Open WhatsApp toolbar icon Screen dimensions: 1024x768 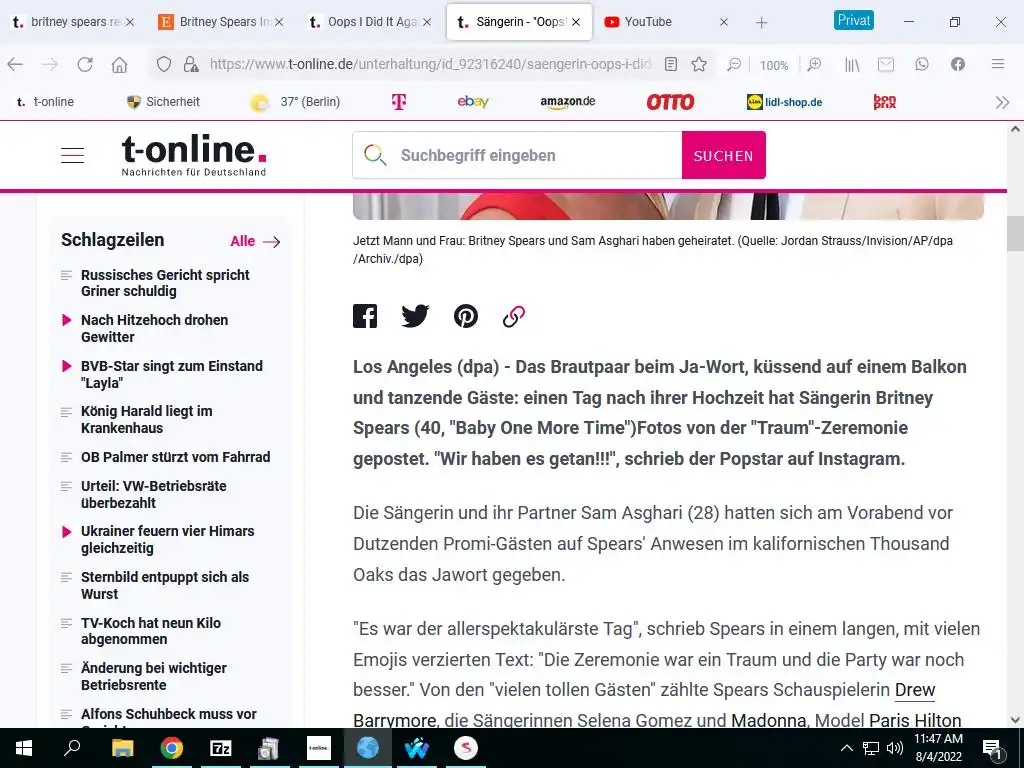(921, 64)
